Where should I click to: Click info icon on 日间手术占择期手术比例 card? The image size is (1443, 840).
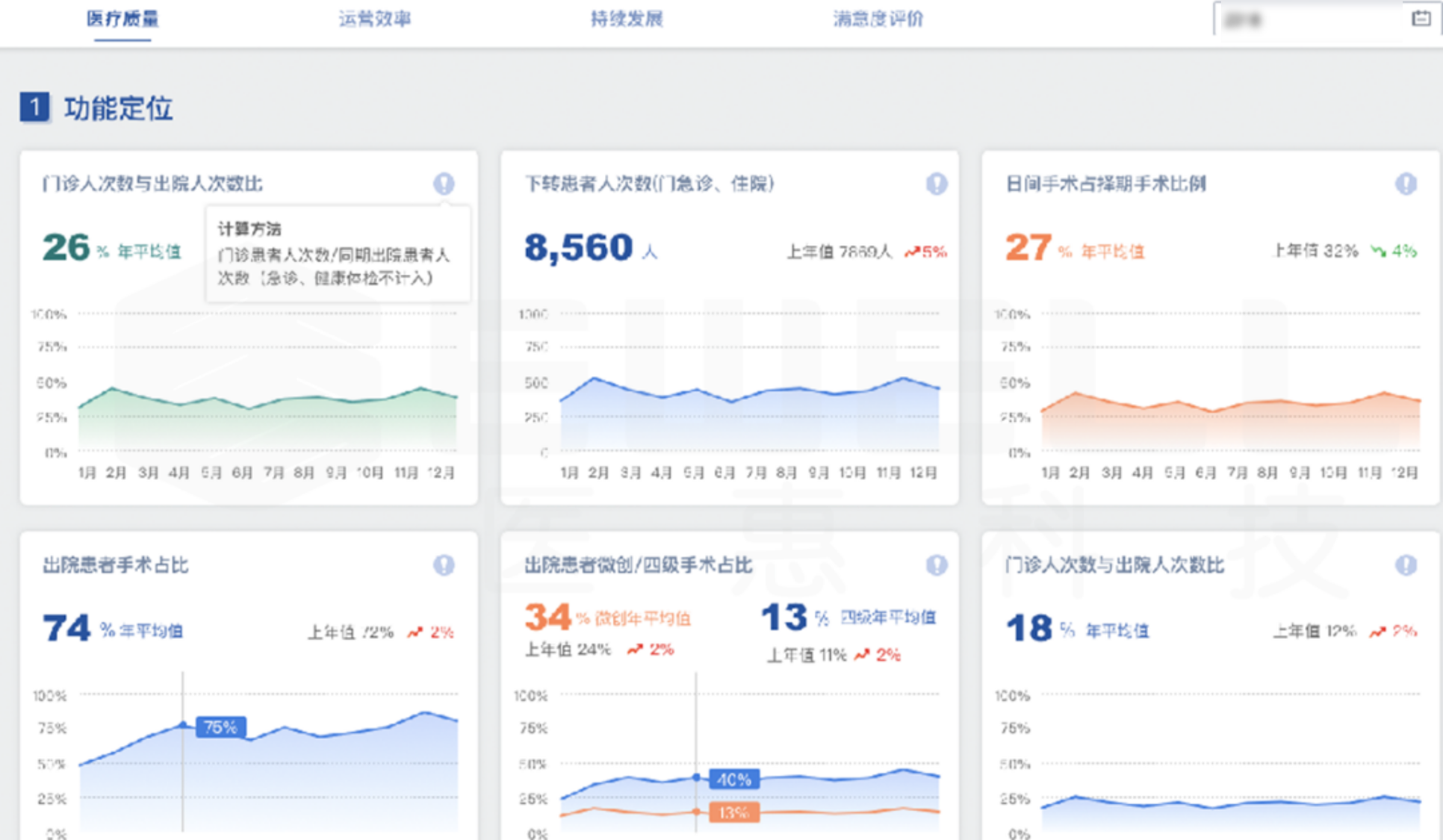coord(1406,184)
